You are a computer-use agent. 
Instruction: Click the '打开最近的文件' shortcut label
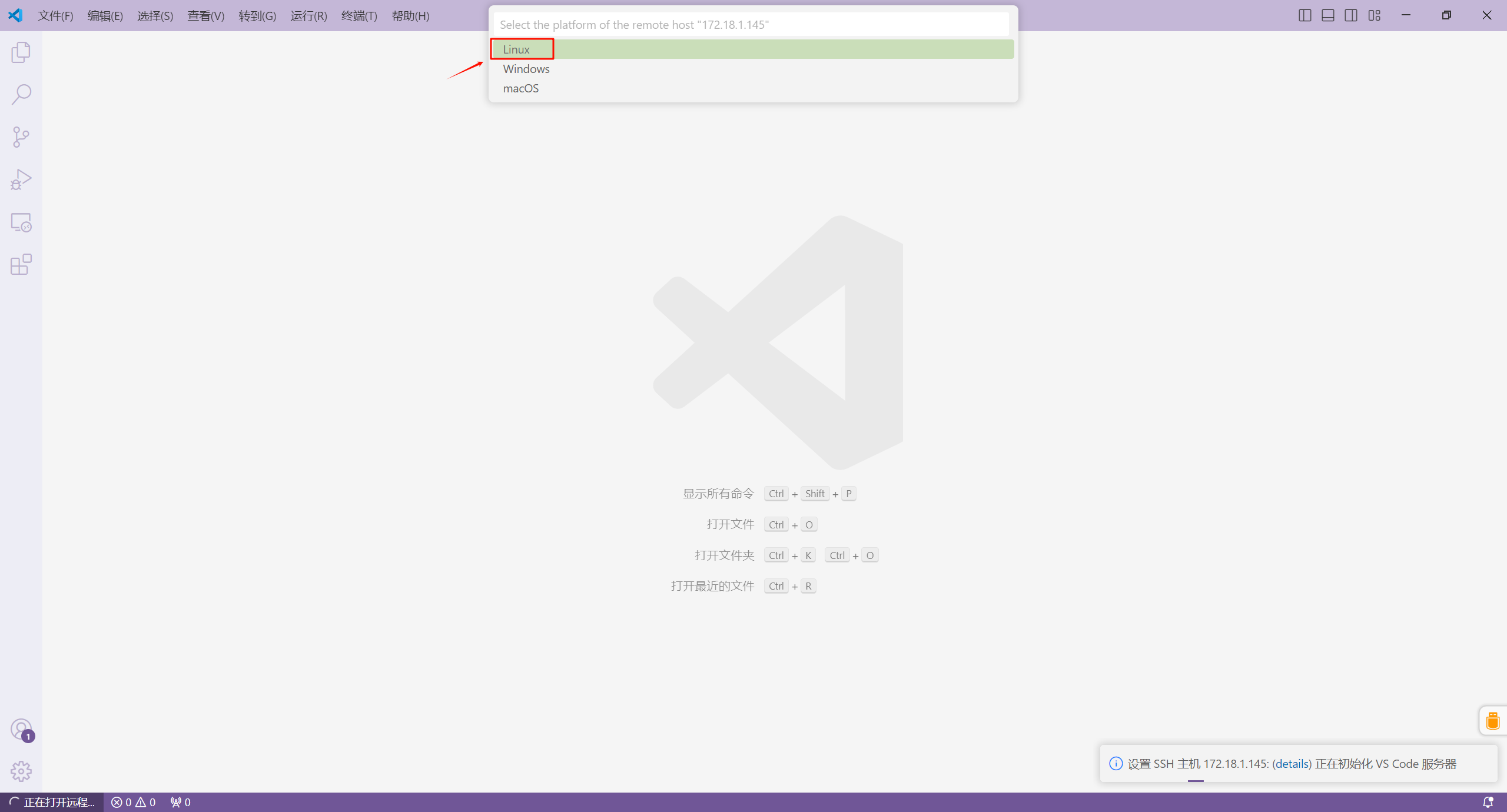click(x=712, y=586)
